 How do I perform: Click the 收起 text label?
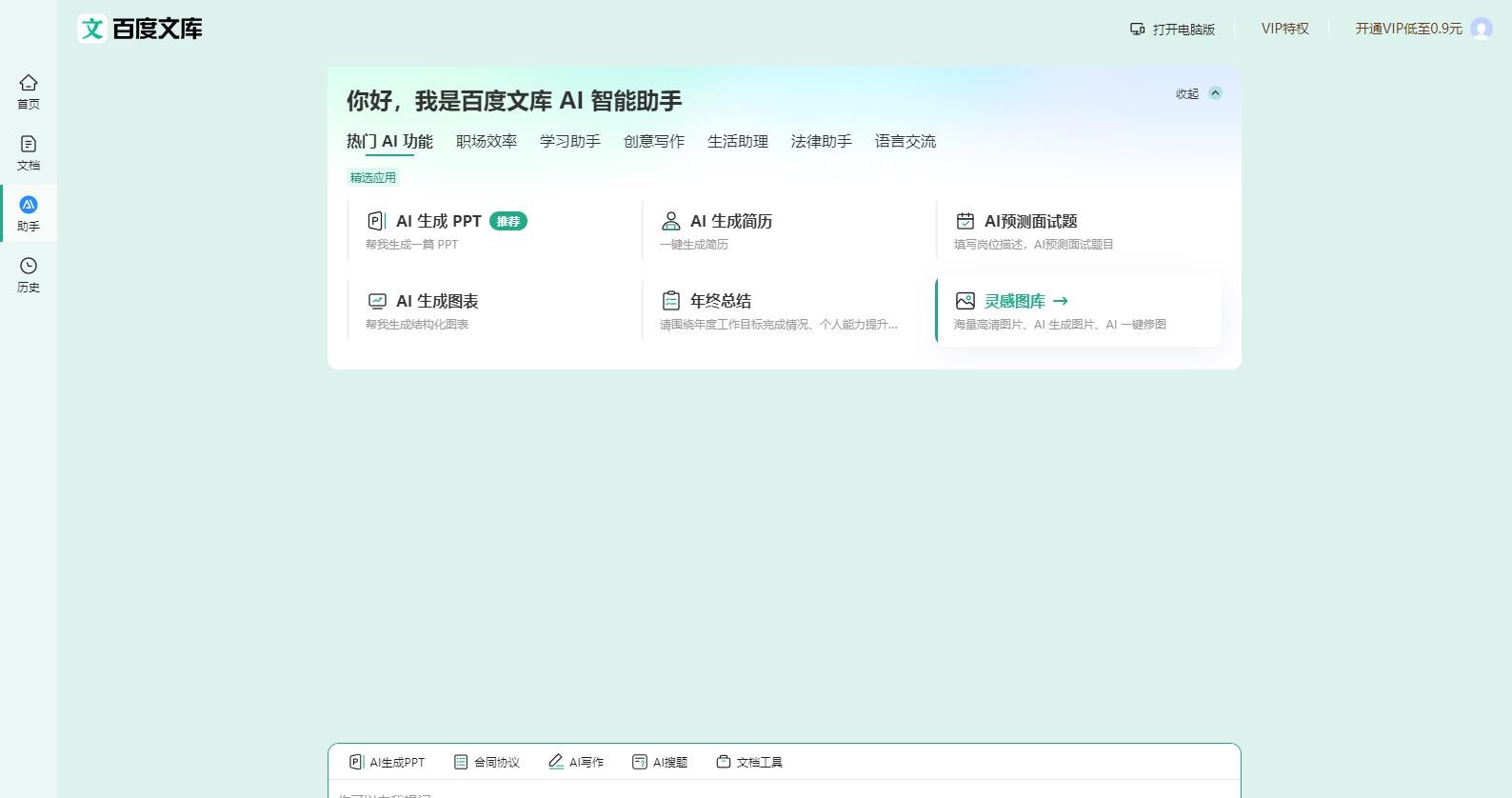pyautogui.click(x=1187, y=93)
